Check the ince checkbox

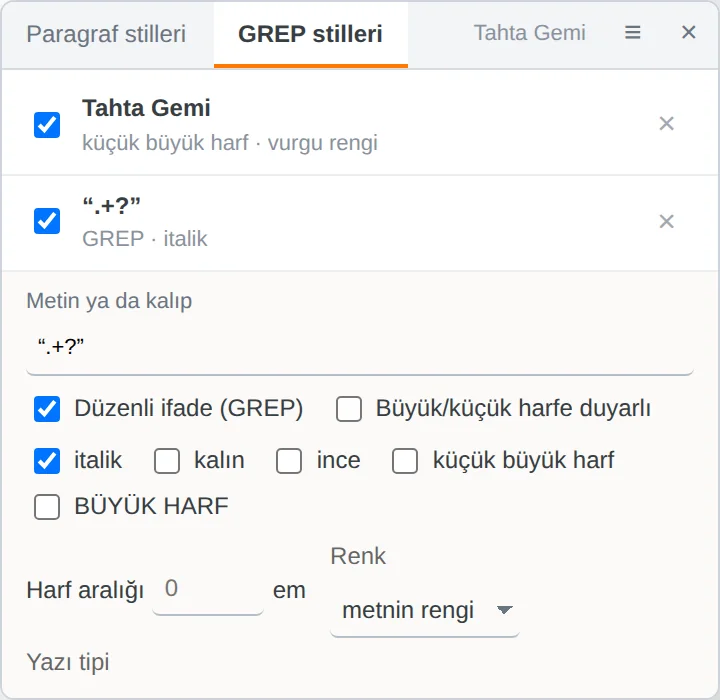tap(289, 461)
